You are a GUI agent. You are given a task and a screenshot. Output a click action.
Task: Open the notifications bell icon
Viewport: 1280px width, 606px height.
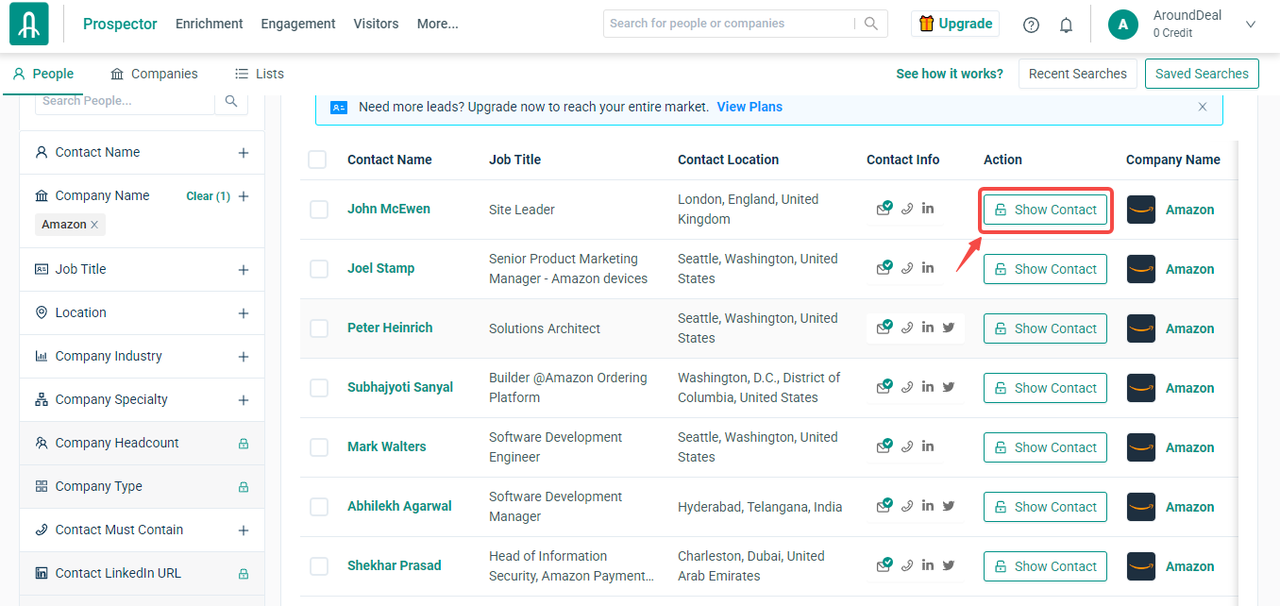pyautogui.click(x=1066, y=25)
